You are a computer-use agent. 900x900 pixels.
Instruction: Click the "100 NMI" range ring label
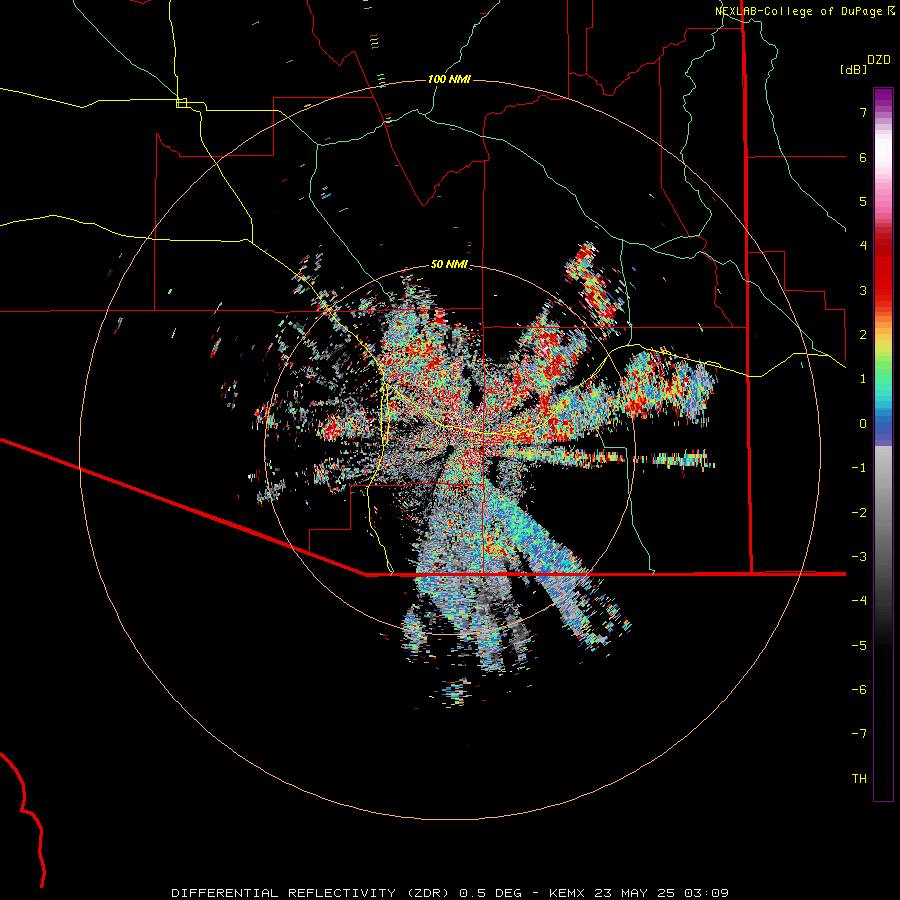449,79
